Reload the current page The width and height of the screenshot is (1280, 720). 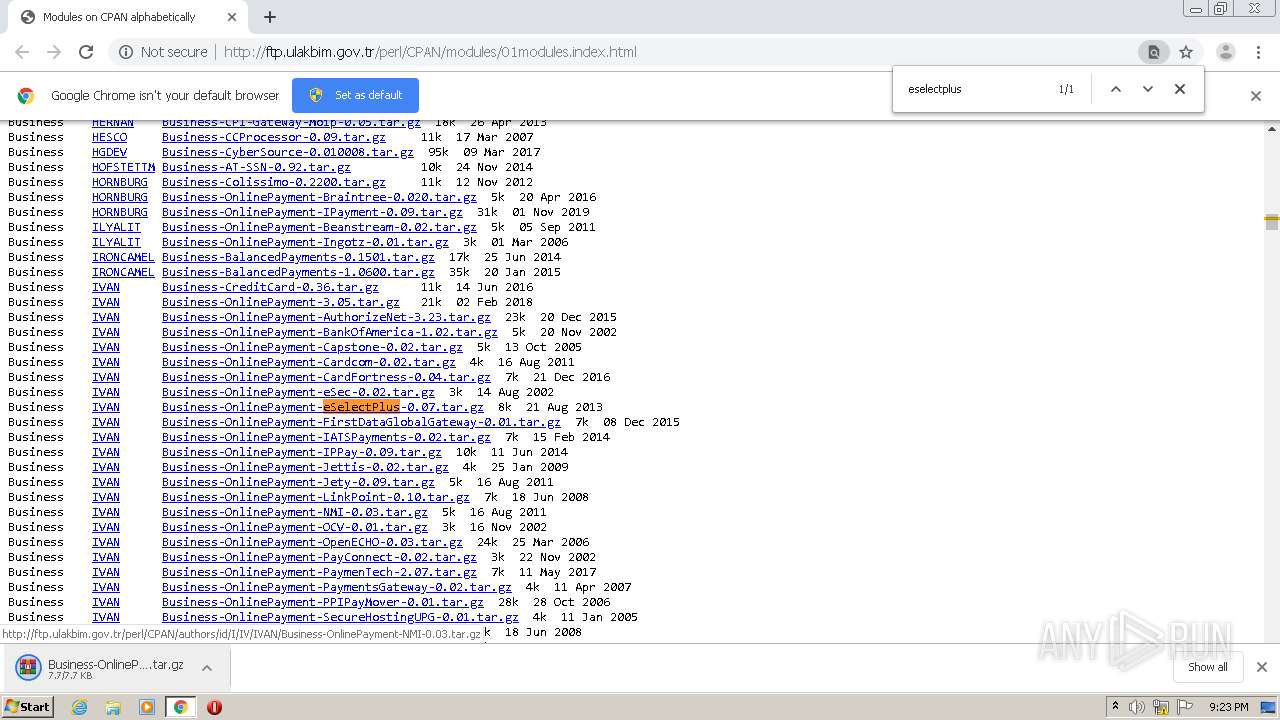[86, 52]
